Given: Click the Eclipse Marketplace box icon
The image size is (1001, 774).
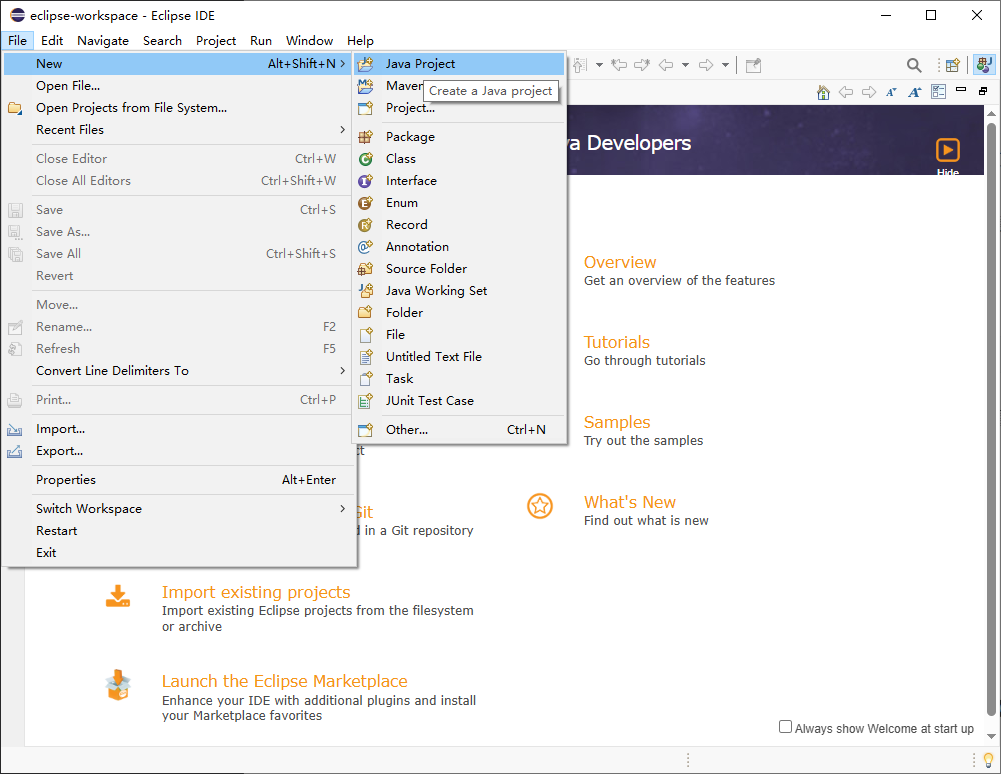Looking at the screenshot, I should tap(118, 685).
